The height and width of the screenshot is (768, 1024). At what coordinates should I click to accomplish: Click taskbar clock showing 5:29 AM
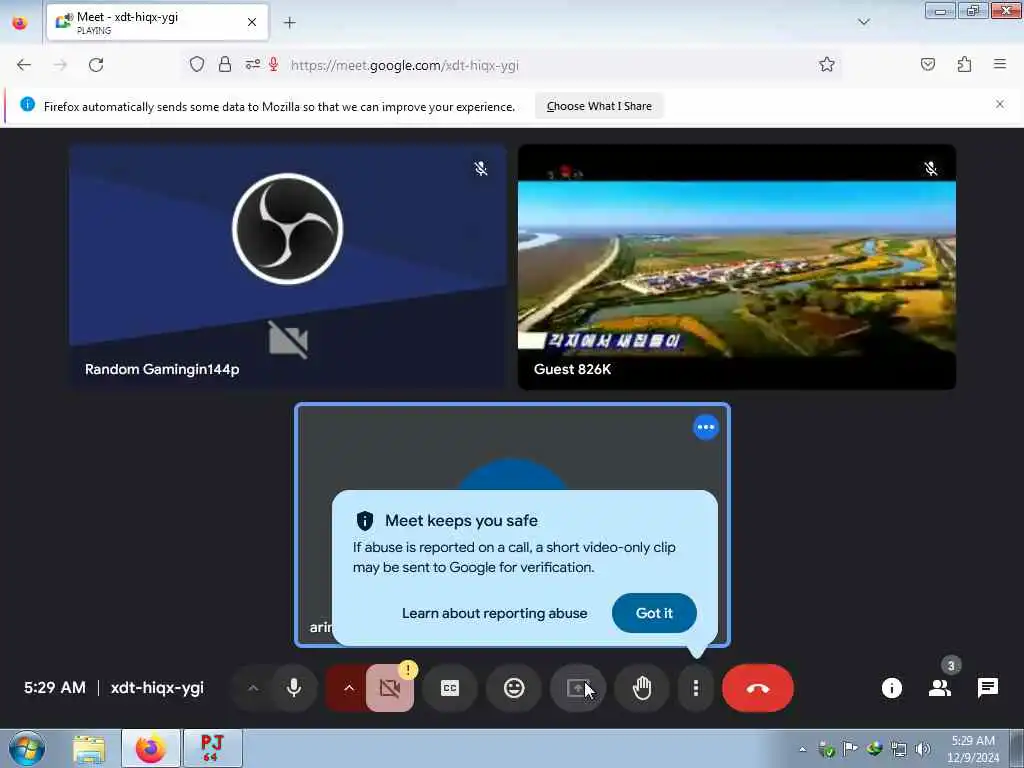point(973,748)
